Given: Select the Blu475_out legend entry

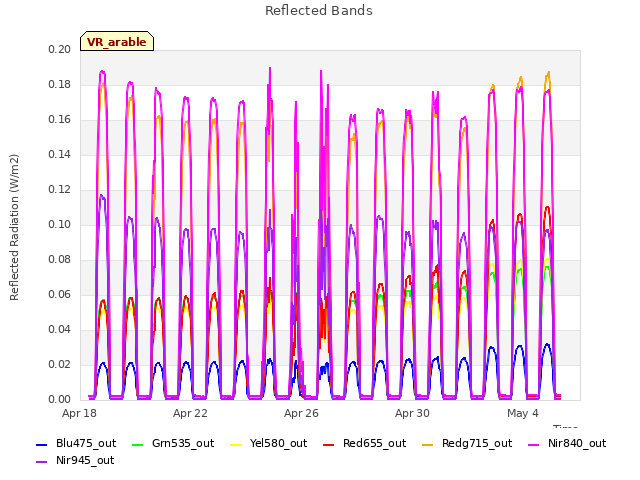Looking at the screenshot, I should point(76,444).
